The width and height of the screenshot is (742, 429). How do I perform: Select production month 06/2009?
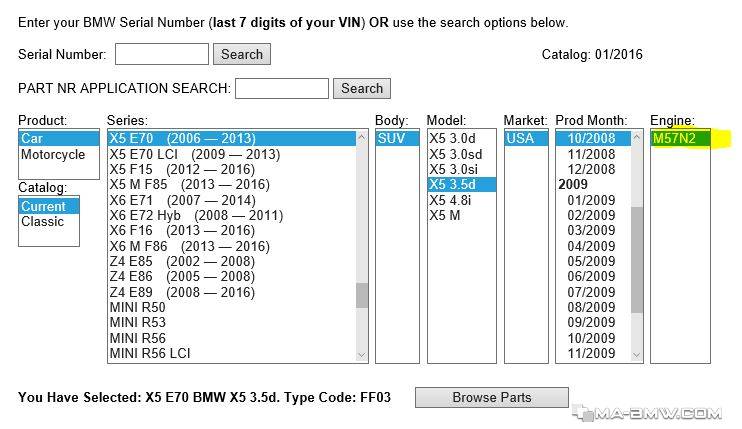point(593,276)
